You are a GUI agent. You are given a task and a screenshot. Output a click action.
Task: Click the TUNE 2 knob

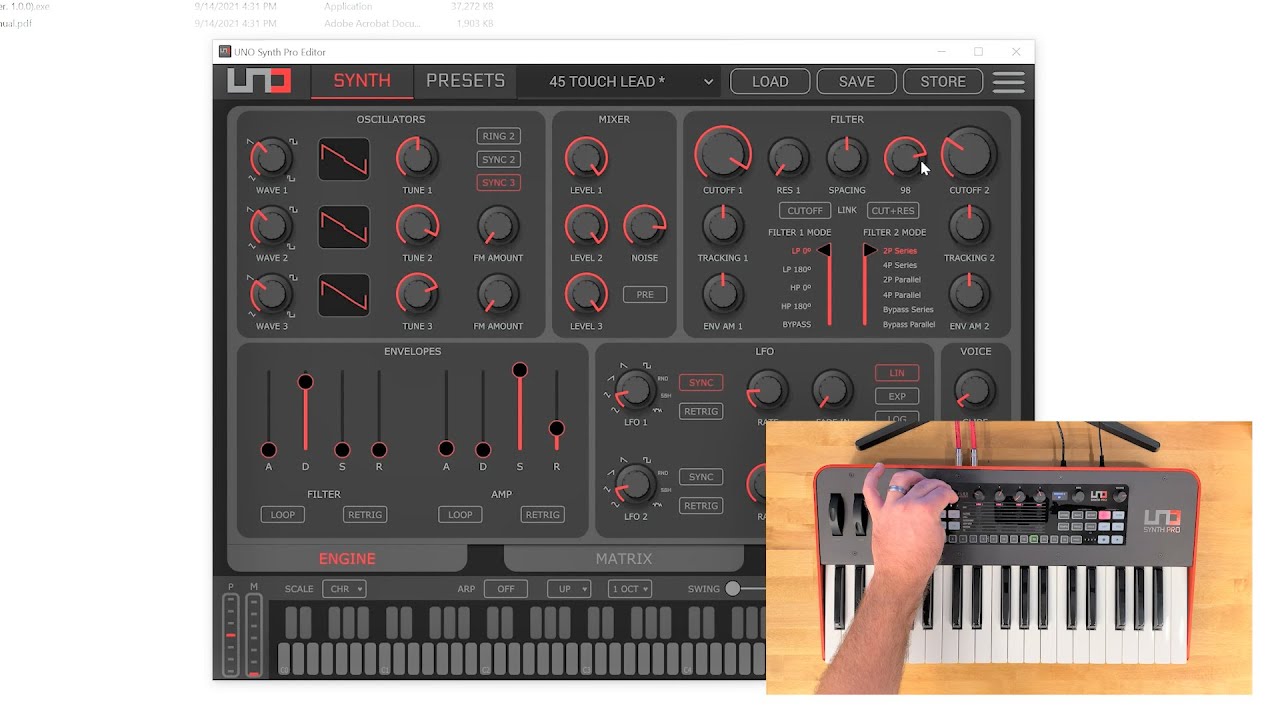417,226
